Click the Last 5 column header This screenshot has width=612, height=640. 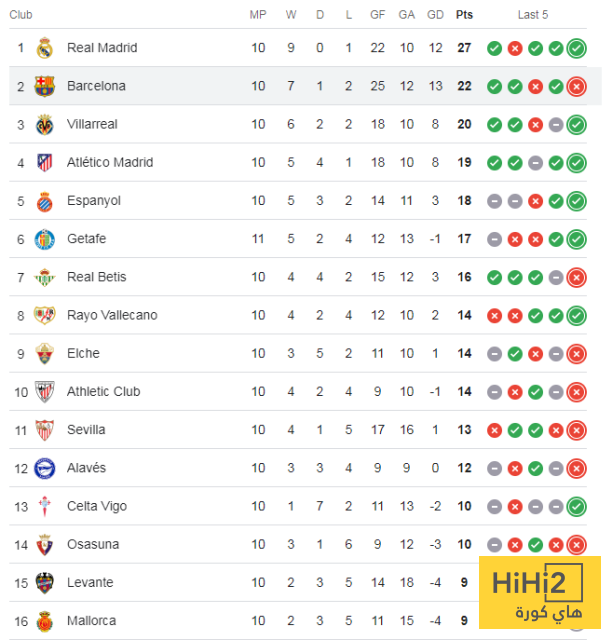click(532, 15)
